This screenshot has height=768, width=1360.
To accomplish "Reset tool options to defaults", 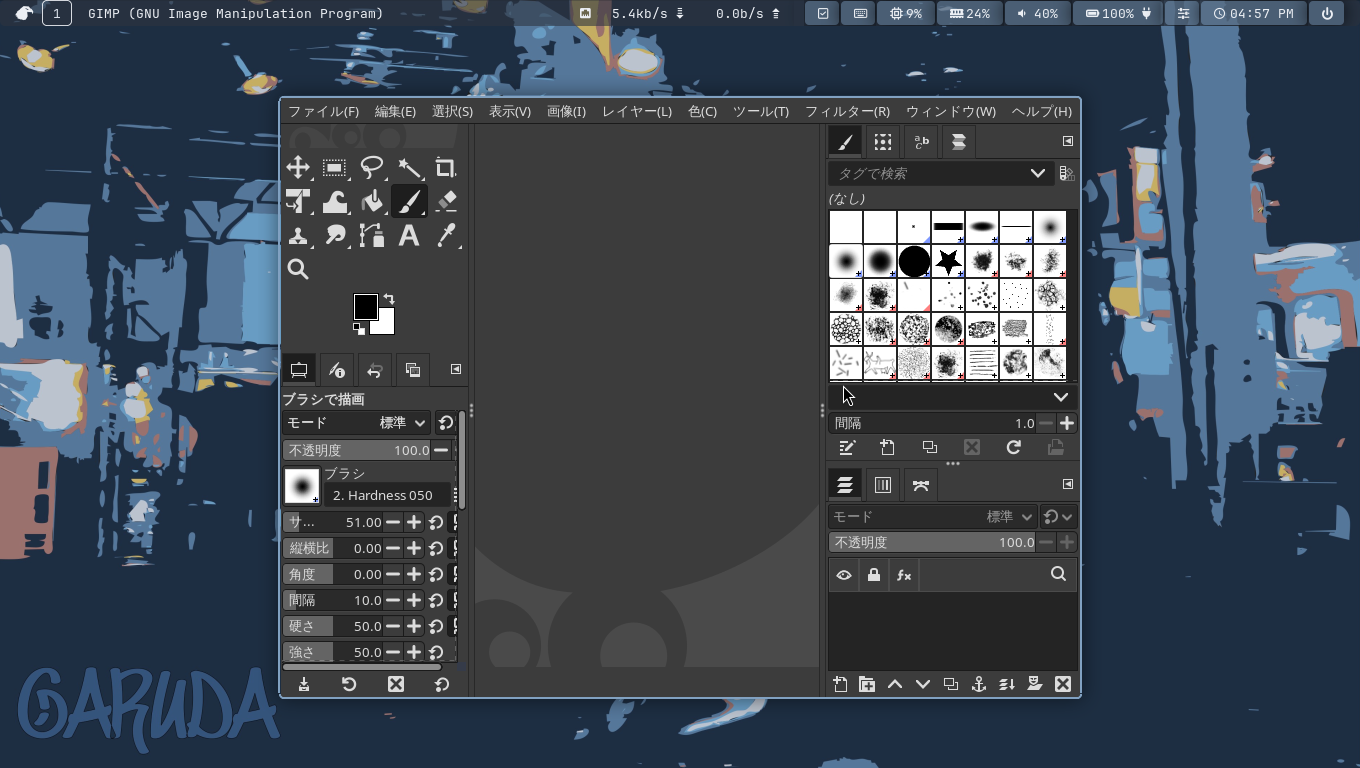I will pos(442,684).
